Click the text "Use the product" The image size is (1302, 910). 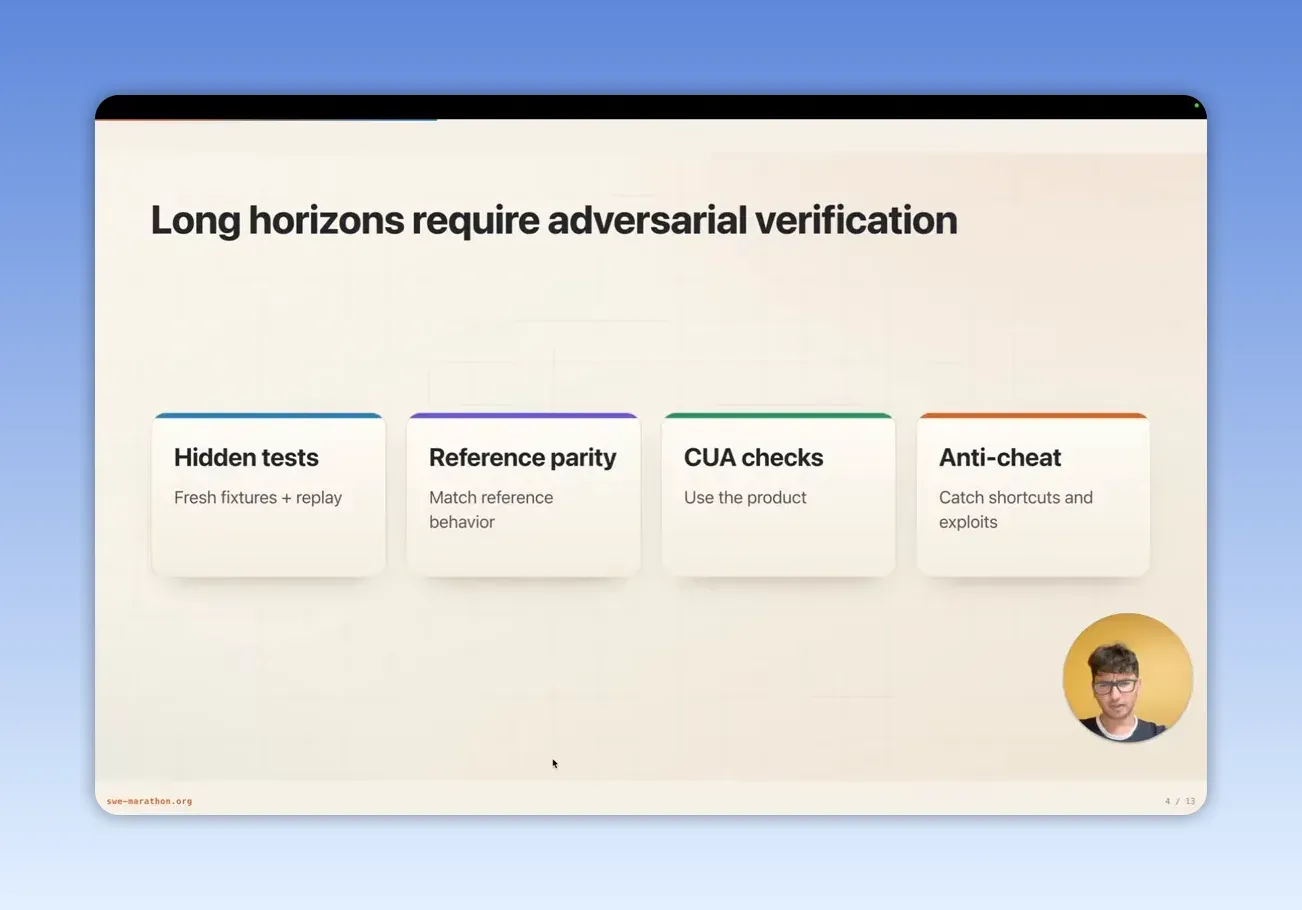click(x=745, y=497)
